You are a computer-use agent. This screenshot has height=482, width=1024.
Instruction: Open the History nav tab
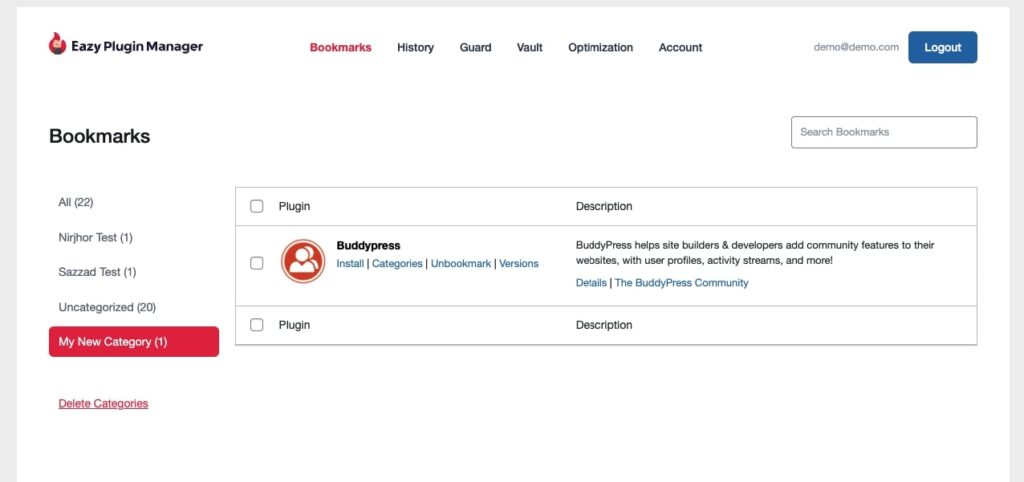(x=415, y=47)
